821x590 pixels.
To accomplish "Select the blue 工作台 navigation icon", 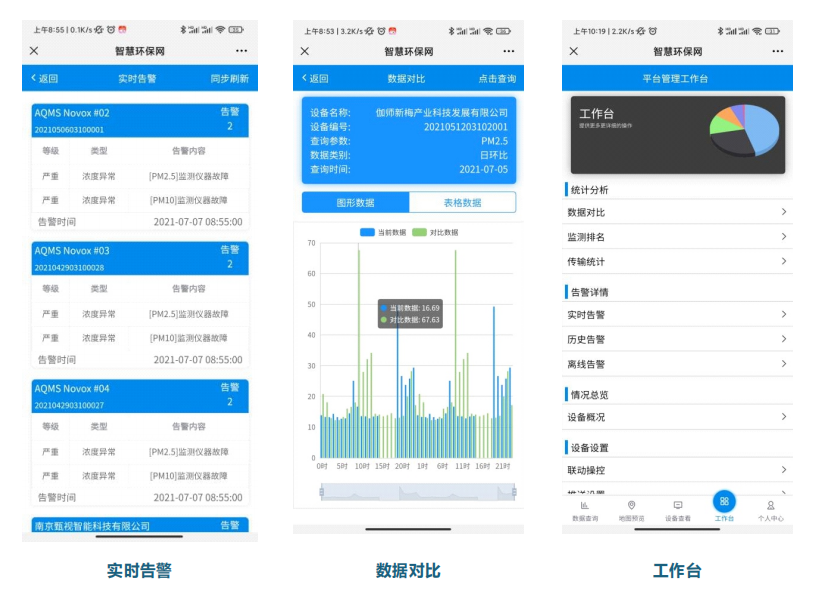I will pyautogui.click(x=724, y=503).
